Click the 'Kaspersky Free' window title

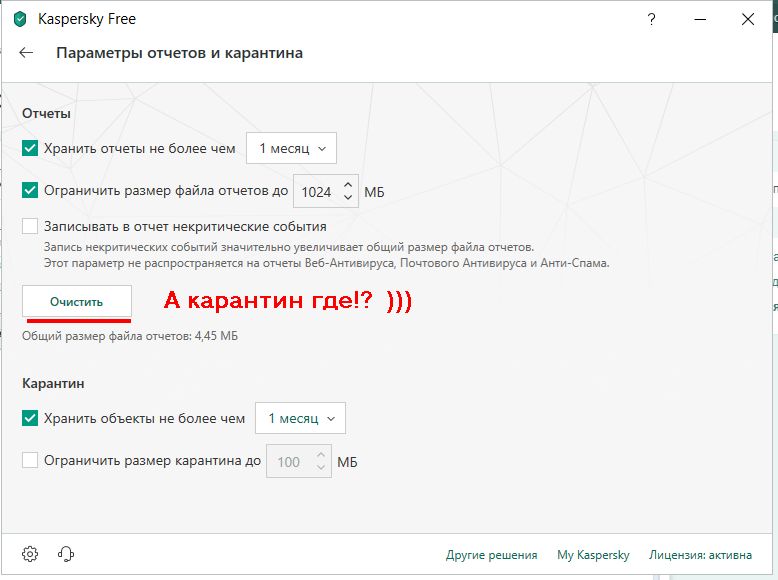(x=87, y=19)
